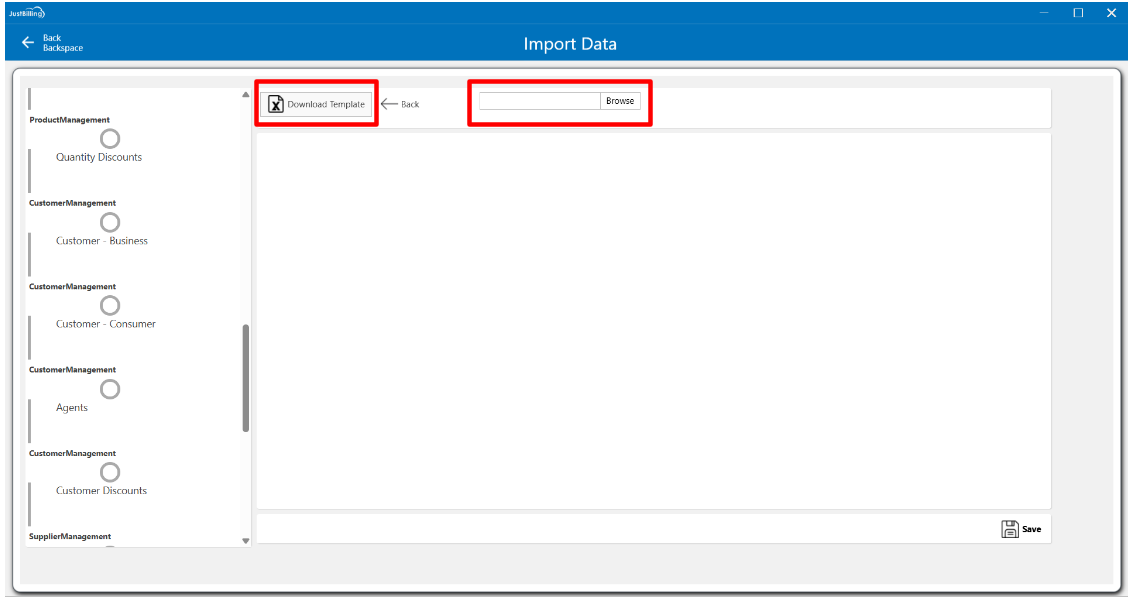Click the Agents item label
1128x599 pixels.
pyautogui.click(x=72, y=408)
